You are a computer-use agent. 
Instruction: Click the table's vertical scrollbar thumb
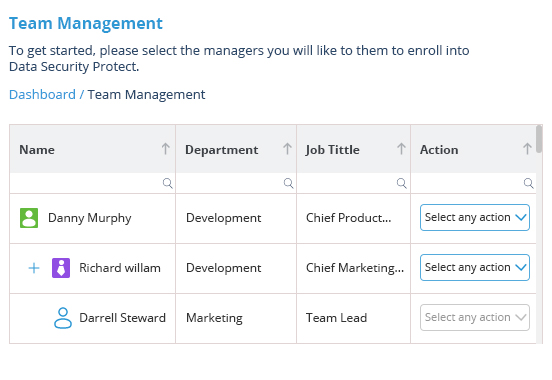[539, 139]
